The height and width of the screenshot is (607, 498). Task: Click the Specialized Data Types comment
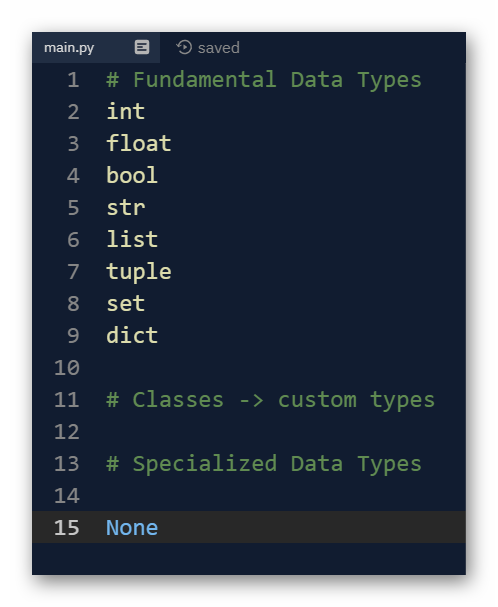tap(264, 464)
